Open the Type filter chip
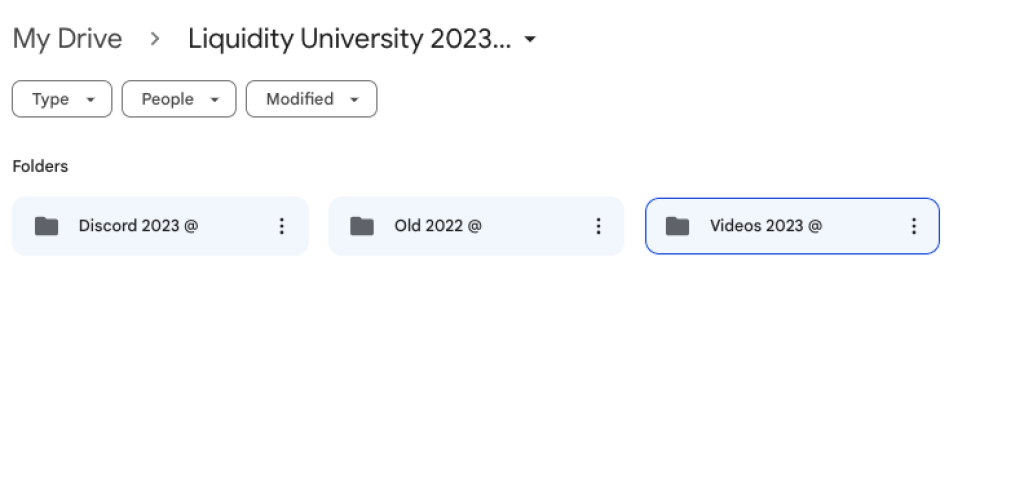 coord(62,99)
